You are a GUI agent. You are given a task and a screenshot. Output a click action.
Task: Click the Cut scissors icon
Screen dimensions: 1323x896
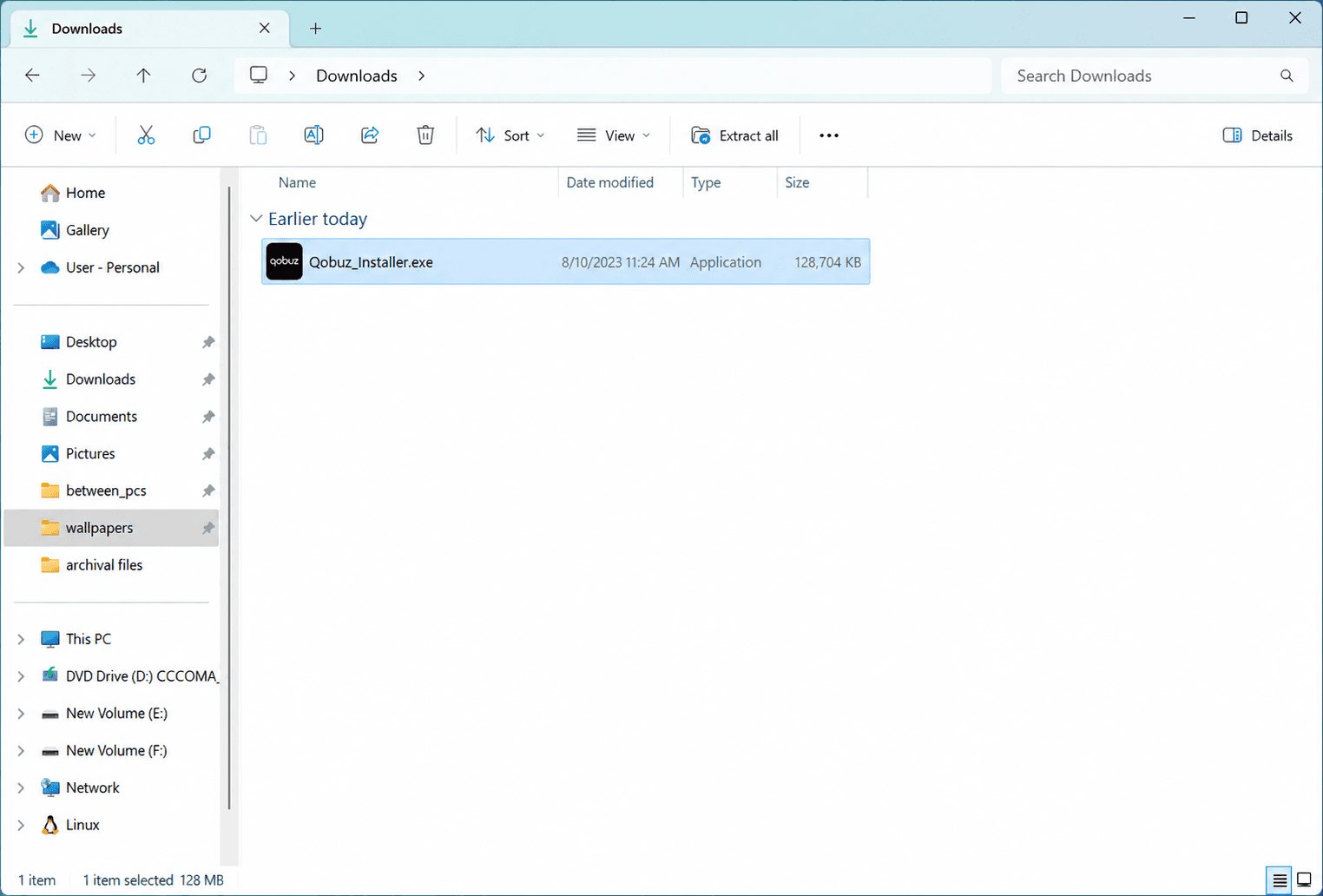coord(146,135)
